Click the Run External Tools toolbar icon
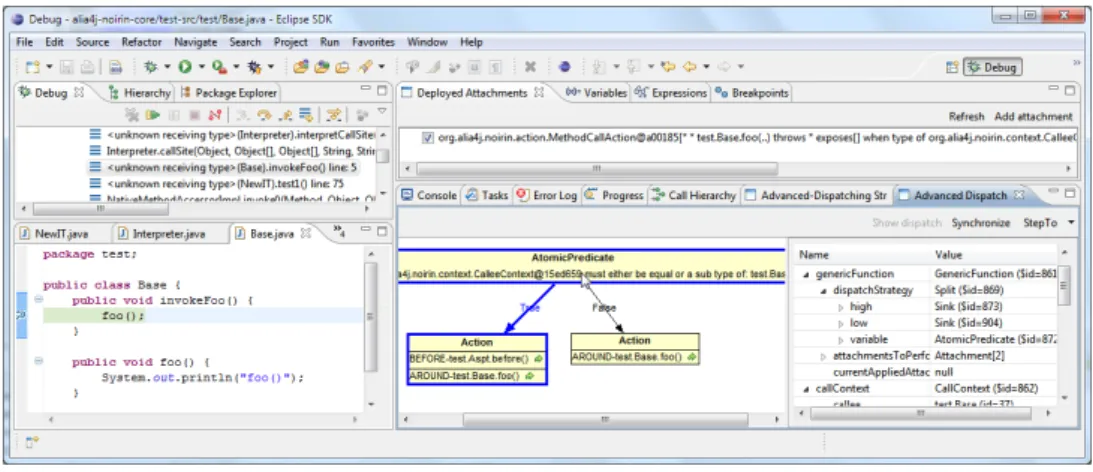1093x472 pixels. (x=219, y=67)
